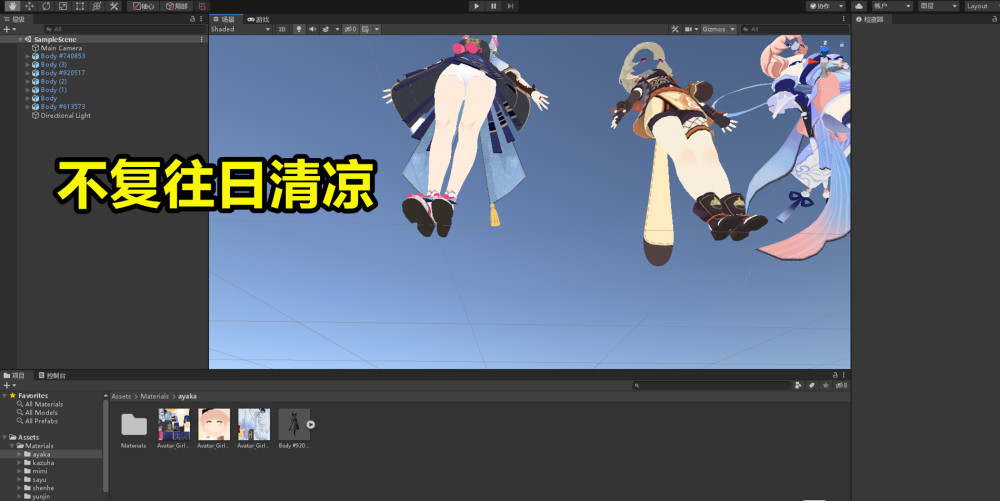The image size is (1000, 501).
Task: Open the scene effects dropdown arrow
Action: [337, 29]
